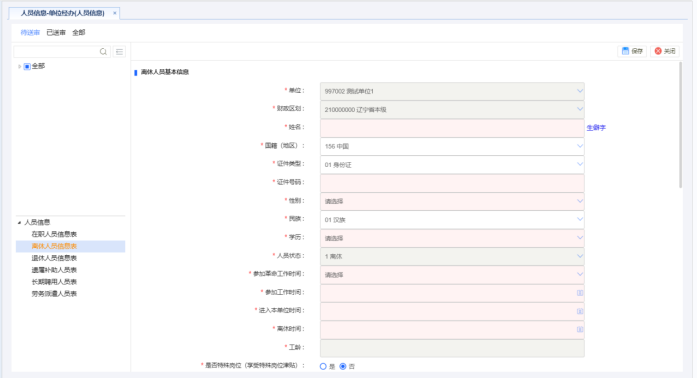697x379 pixels.
Task: Open calendar picker for 参加工作时间
Action: coord(580,293)
